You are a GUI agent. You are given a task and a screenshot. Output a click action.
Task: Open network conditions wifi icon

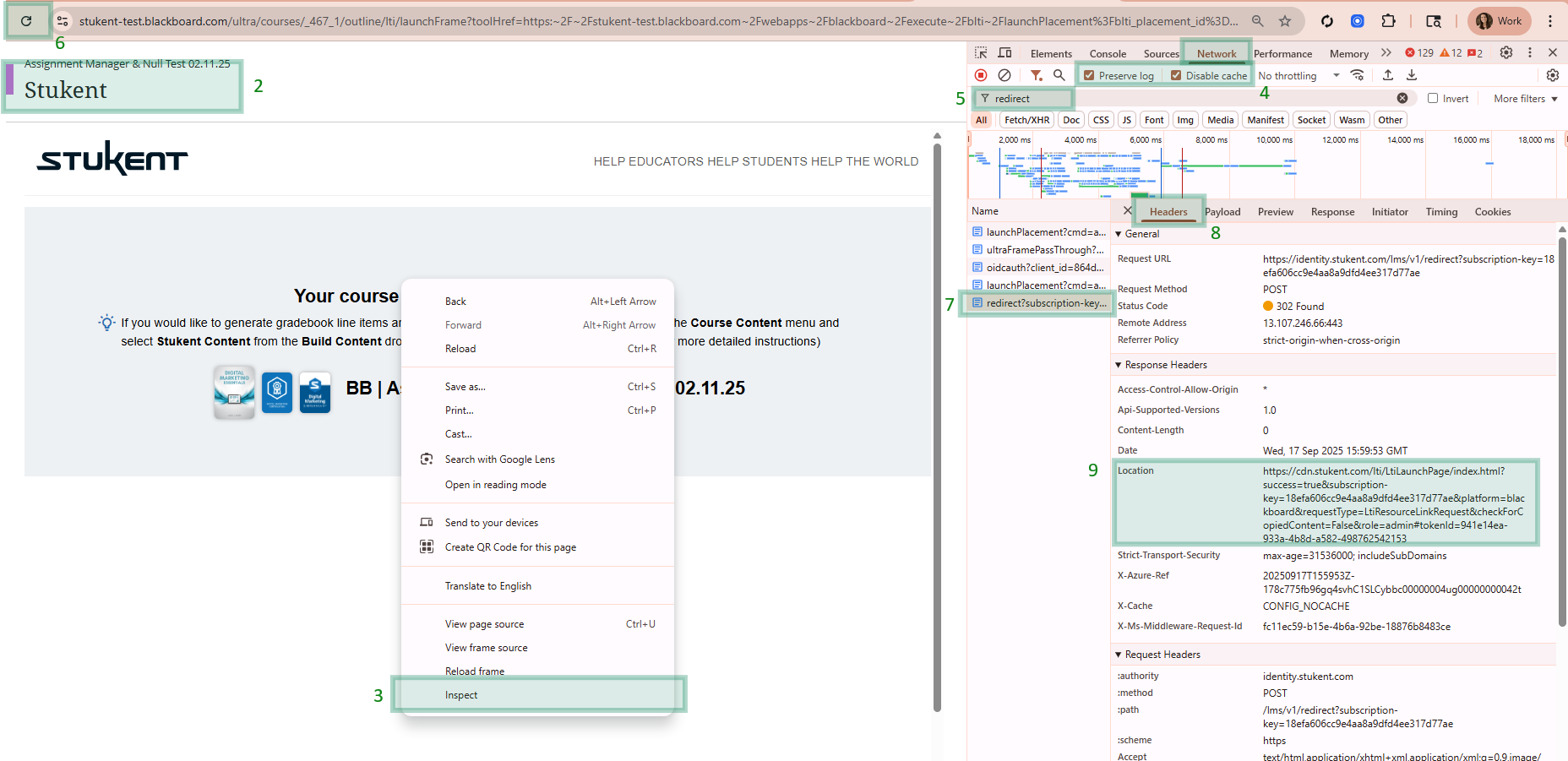tap(1358, 75)
